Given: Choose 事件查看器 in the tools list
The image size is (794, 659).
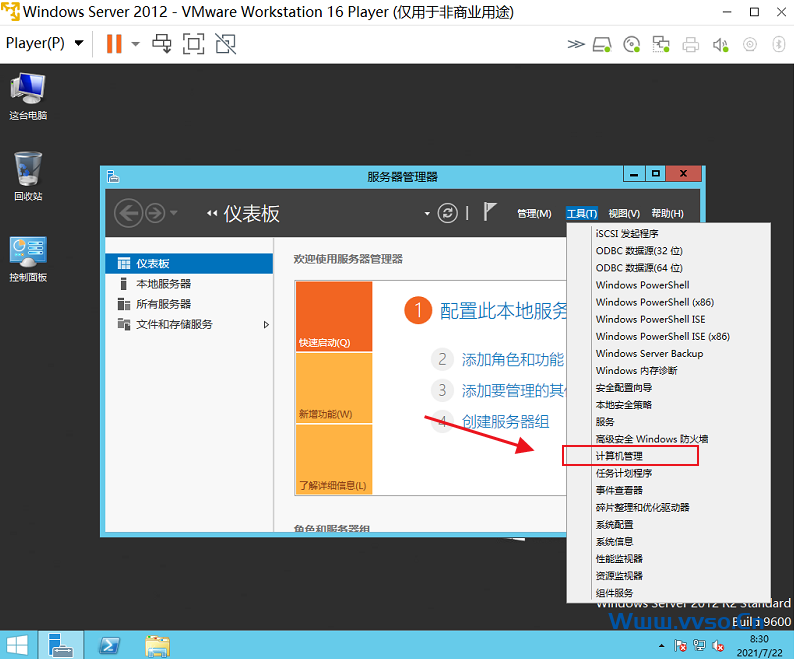Looking at the screenshot, I should [x=619, y=490].
